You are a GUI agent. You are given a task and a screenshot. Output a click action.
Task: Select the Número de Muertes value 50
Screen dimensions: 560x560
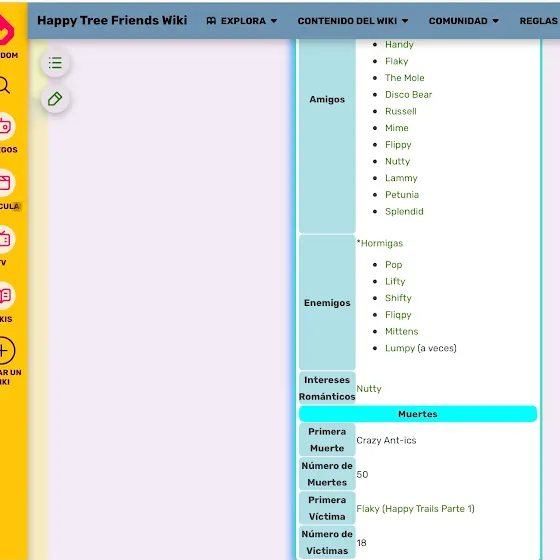pyautogui.click(x=362, y=475)
